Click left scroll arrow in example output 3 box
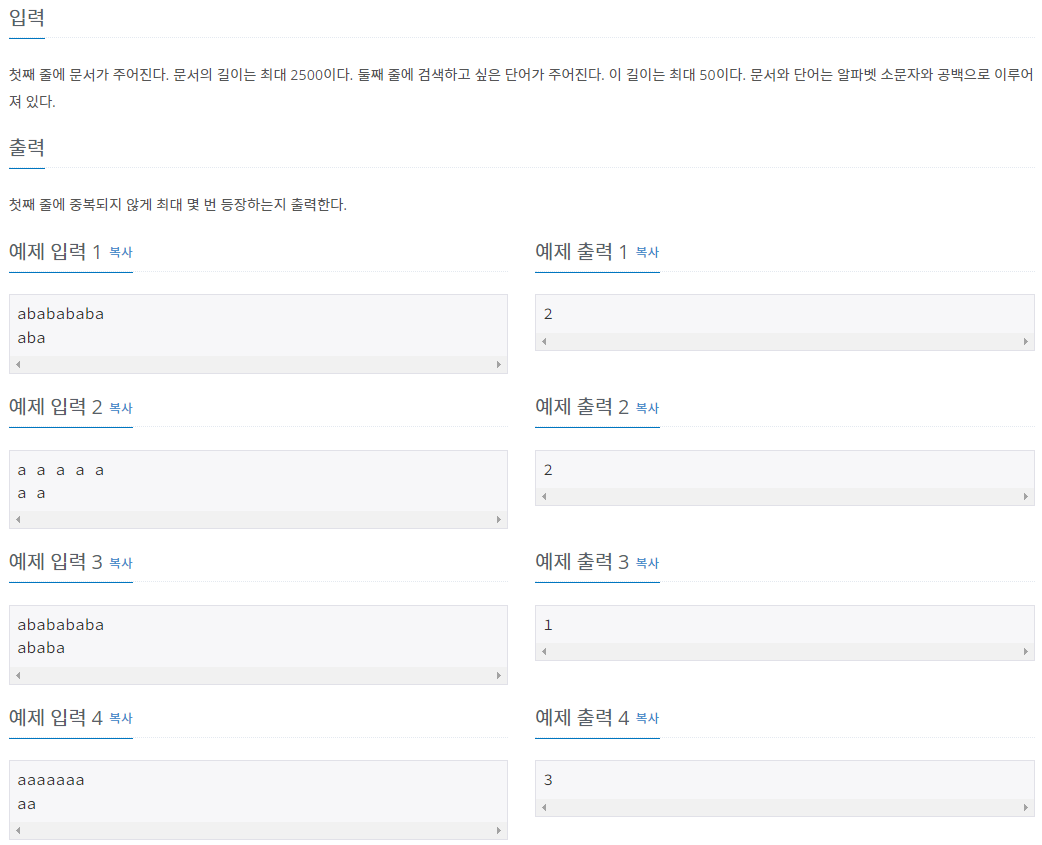1042x845 pixels. [544, 652]
